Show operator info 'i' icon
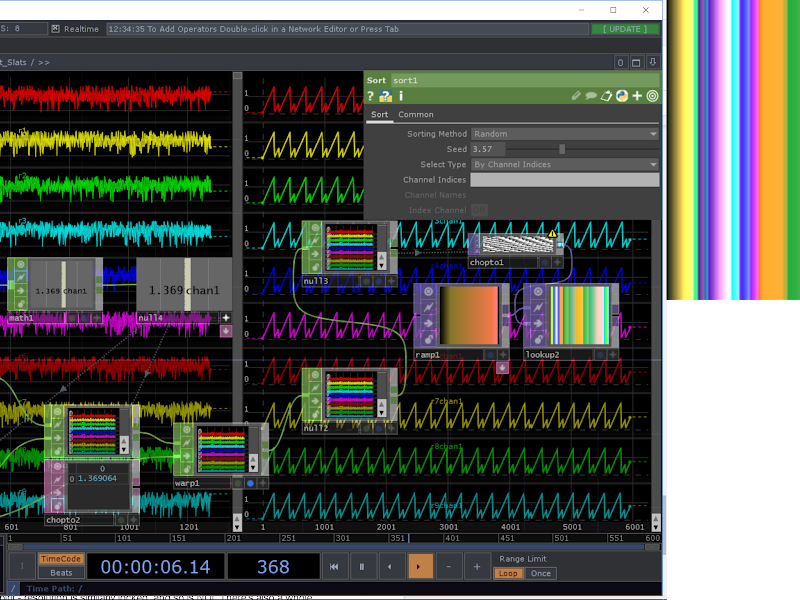 401,96
